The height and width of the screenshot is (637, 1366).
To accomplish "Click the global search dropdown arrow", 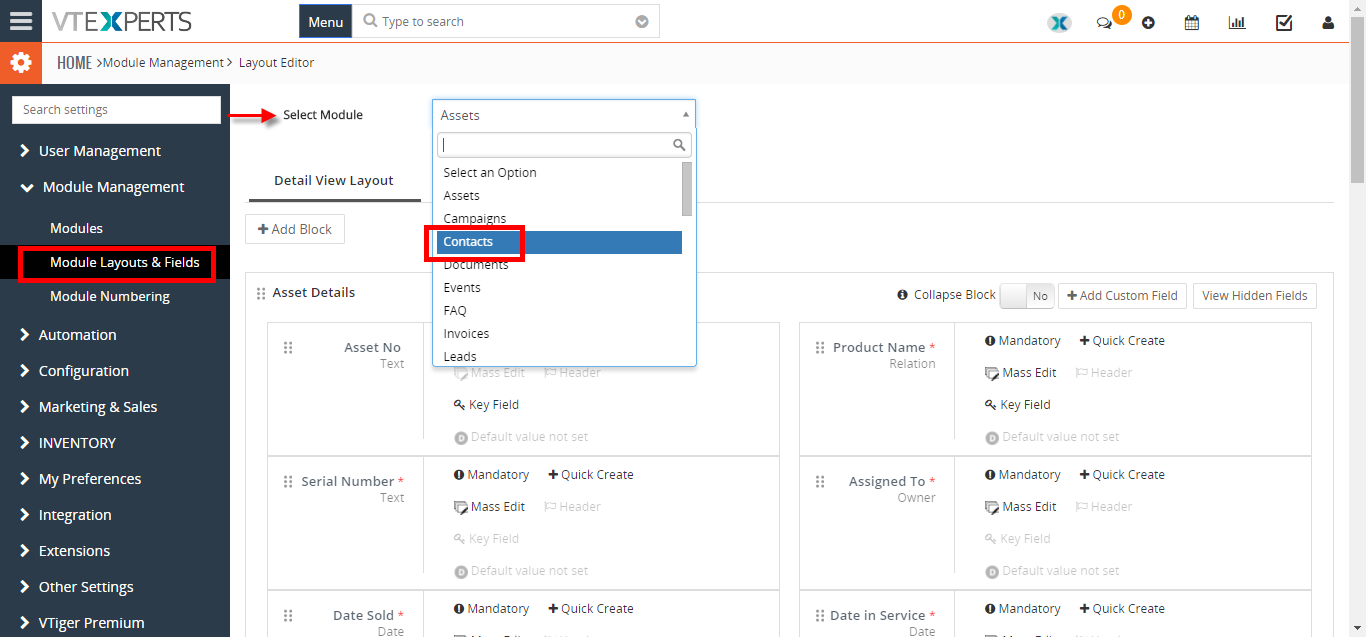I will click(642, 22).
